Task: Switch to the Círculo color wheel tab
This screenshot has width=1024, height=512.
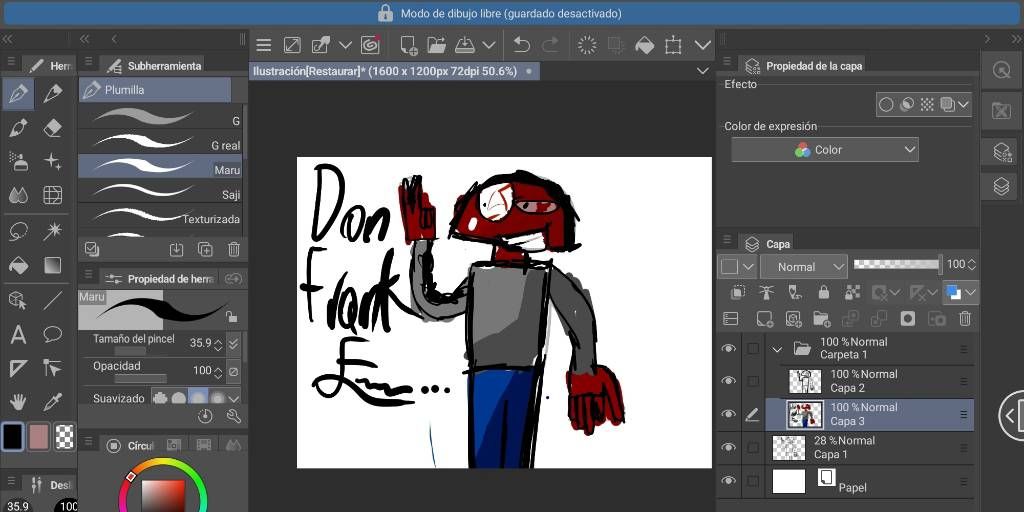Action: point(132,445)
